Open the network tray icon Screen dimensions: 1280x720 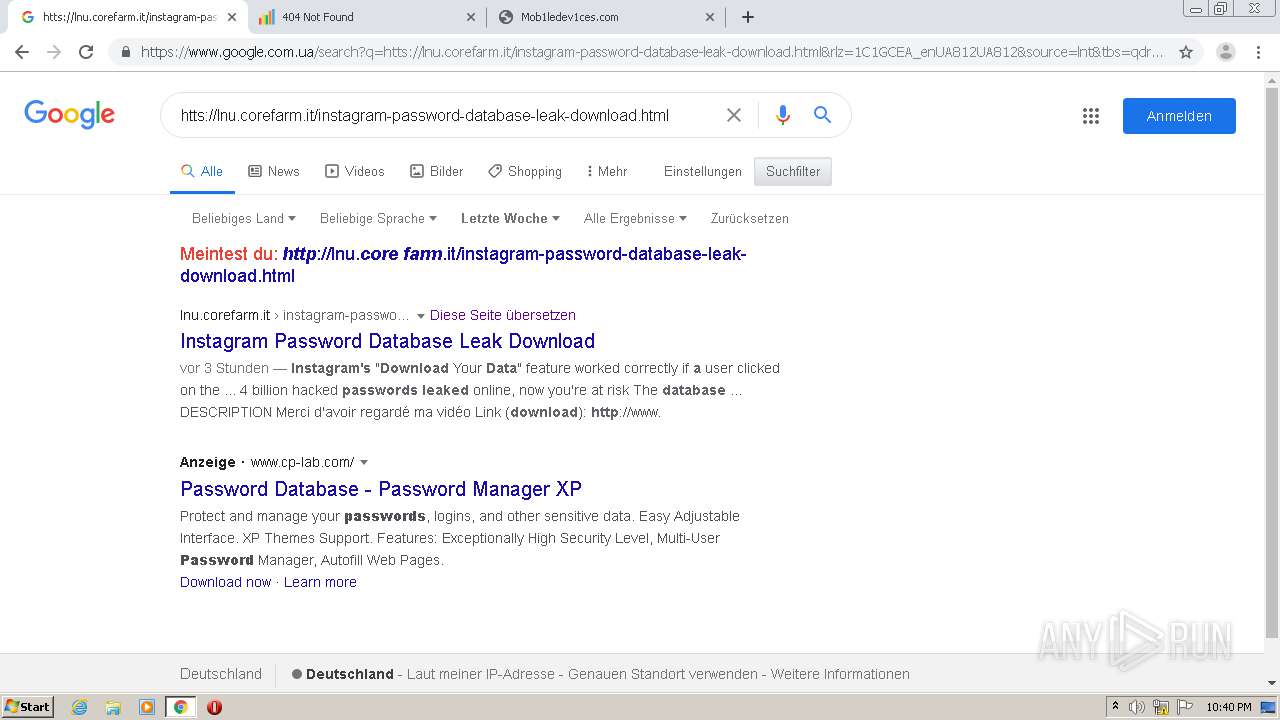[1161, 707]
